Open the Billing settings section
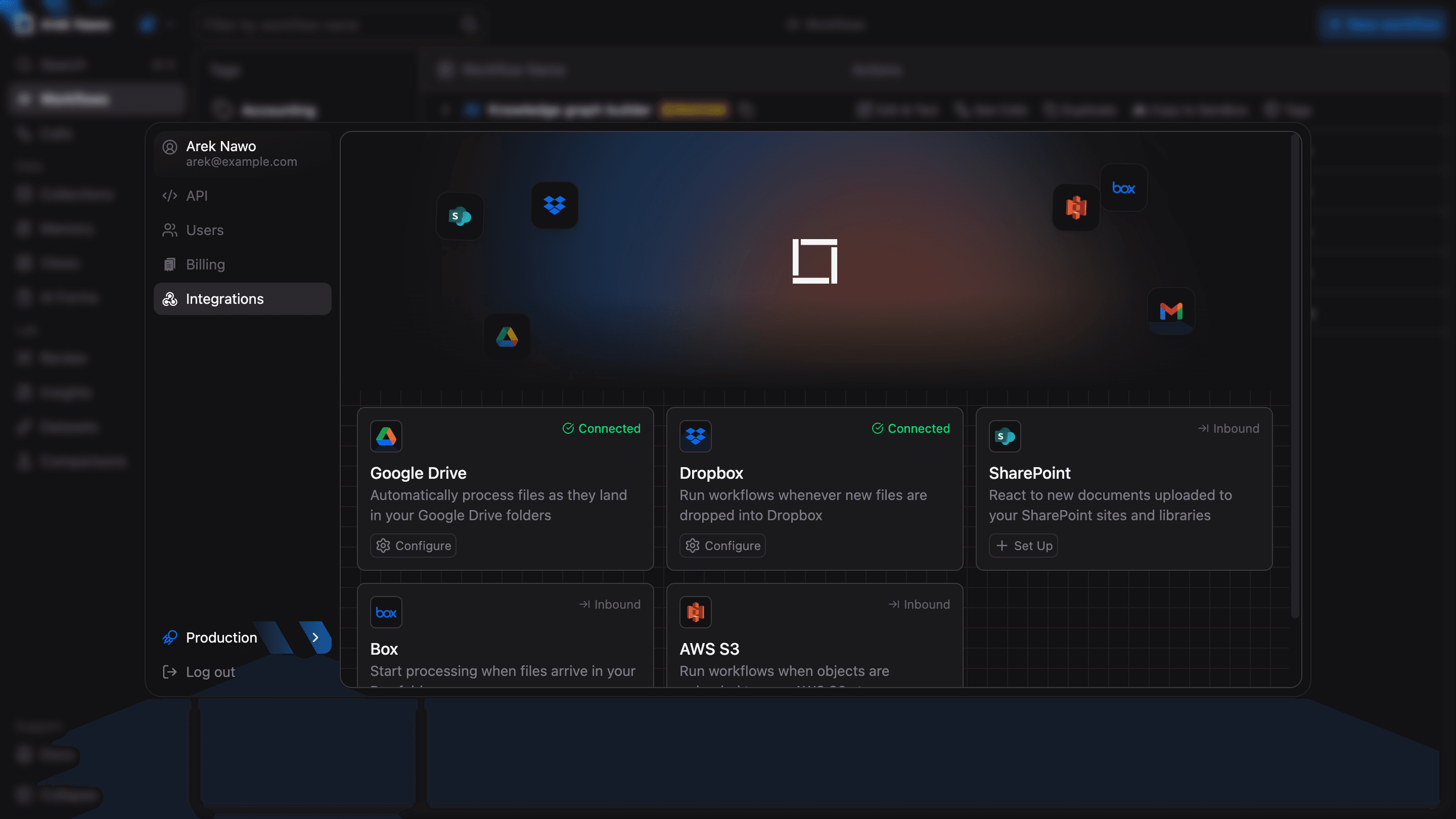Screen dimensions: 1456x819 [242, 264]
